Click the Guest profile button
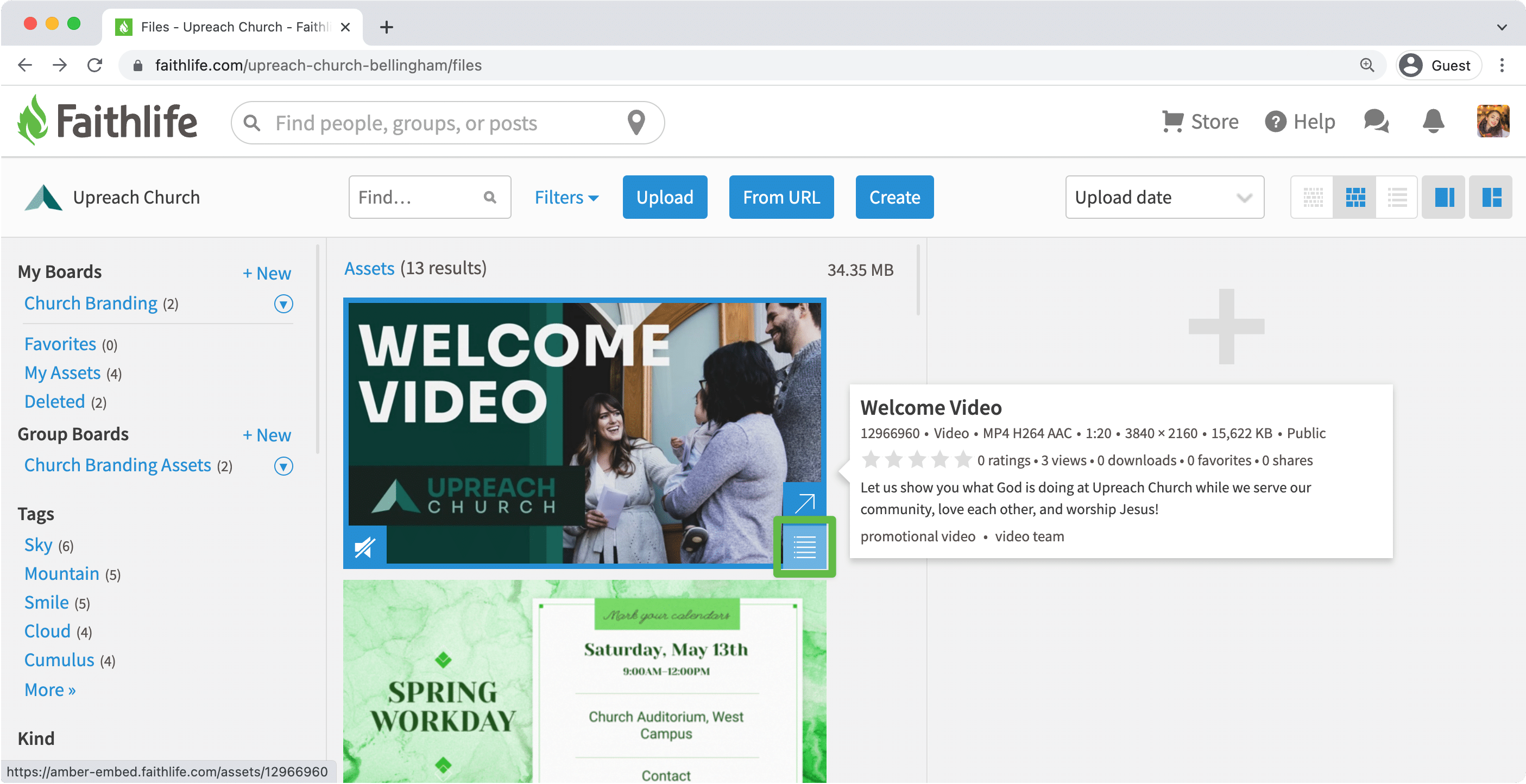The height and width of the screenshot is (784, 1526). click(1439, 65)
